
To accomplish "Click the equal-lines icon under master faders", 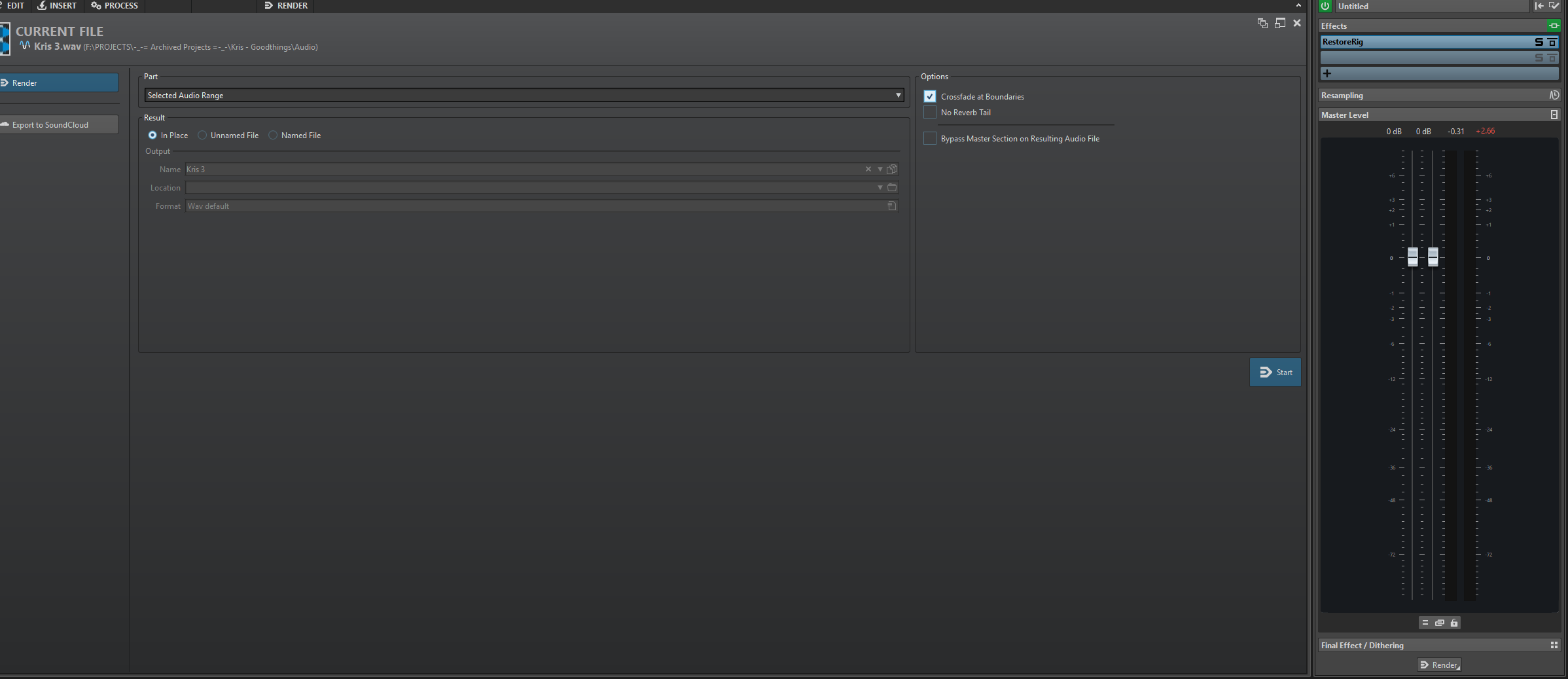I will click(1425, 623).
